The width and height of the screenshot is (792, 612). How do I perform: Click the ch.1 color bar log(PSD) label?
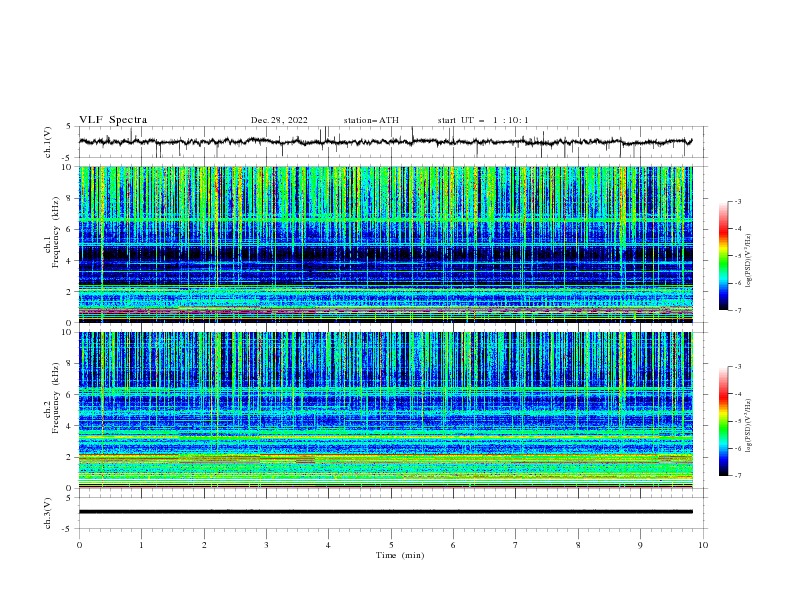tap(748, 261)
